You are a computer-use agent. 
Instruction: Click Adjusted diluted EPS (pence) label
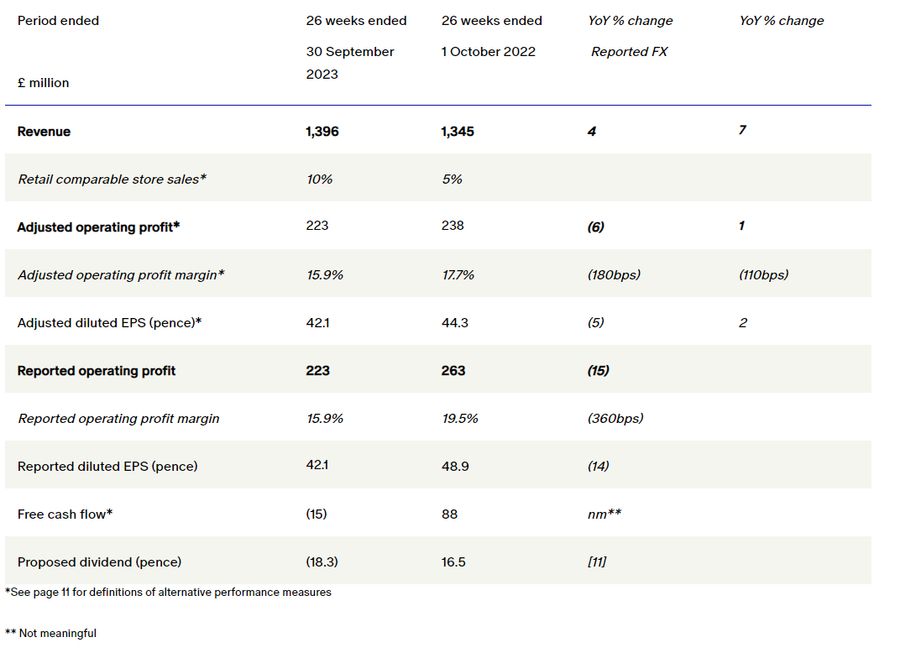click(109, 323)
